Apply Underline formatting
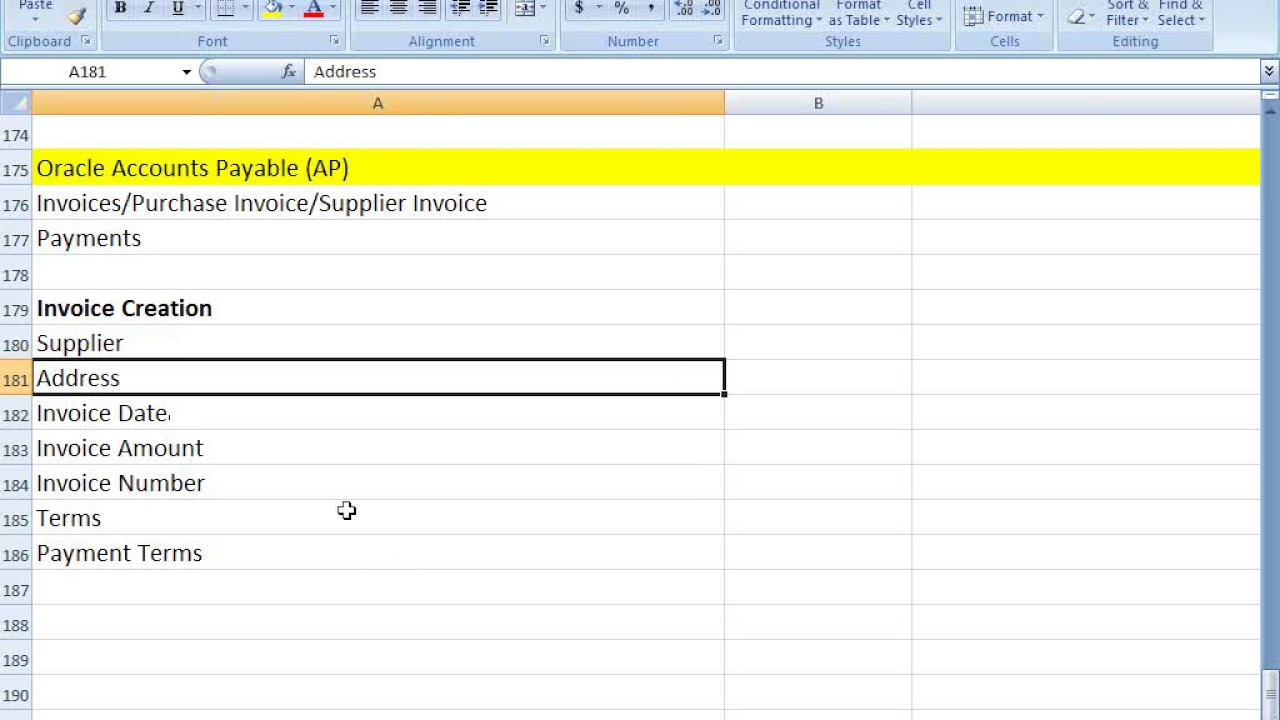 click(x=178, y=9)
